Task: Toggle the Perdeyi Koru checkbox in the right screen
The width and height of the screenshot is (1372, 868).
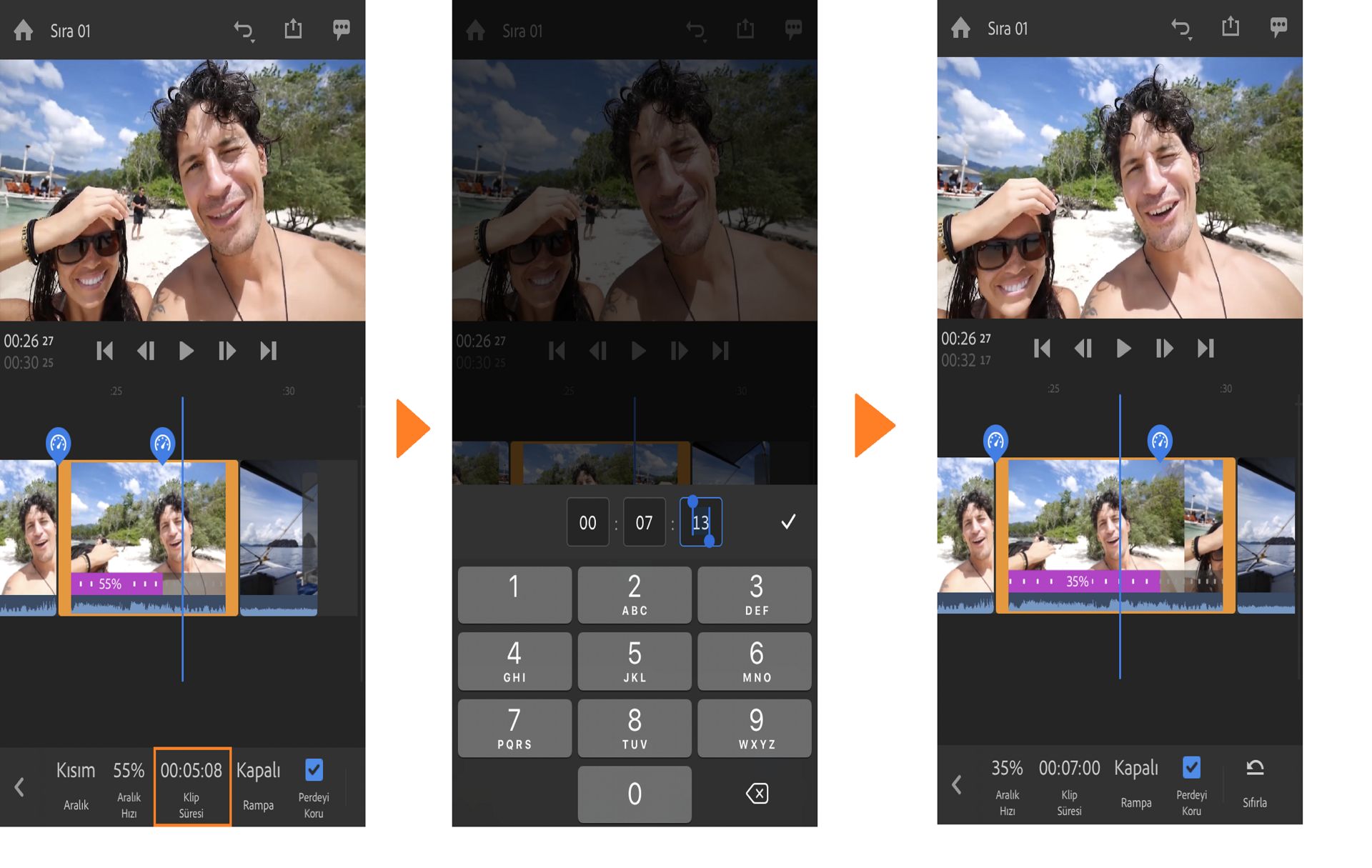Action: click(x=1191, y=768)
